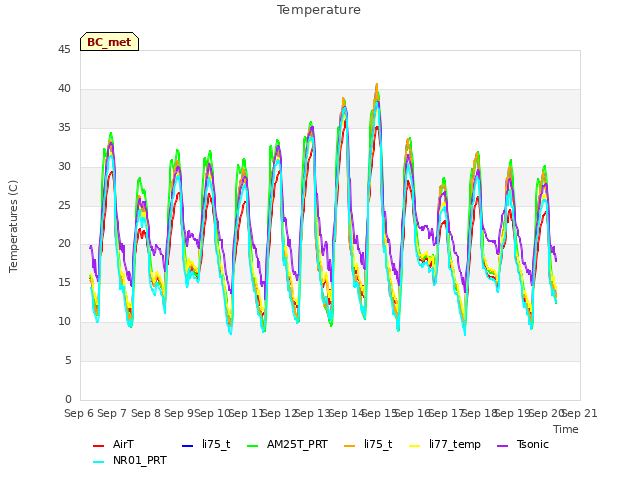Select the BC_met annotation box
Screen dimensions: 640x480
coord(109,42)
